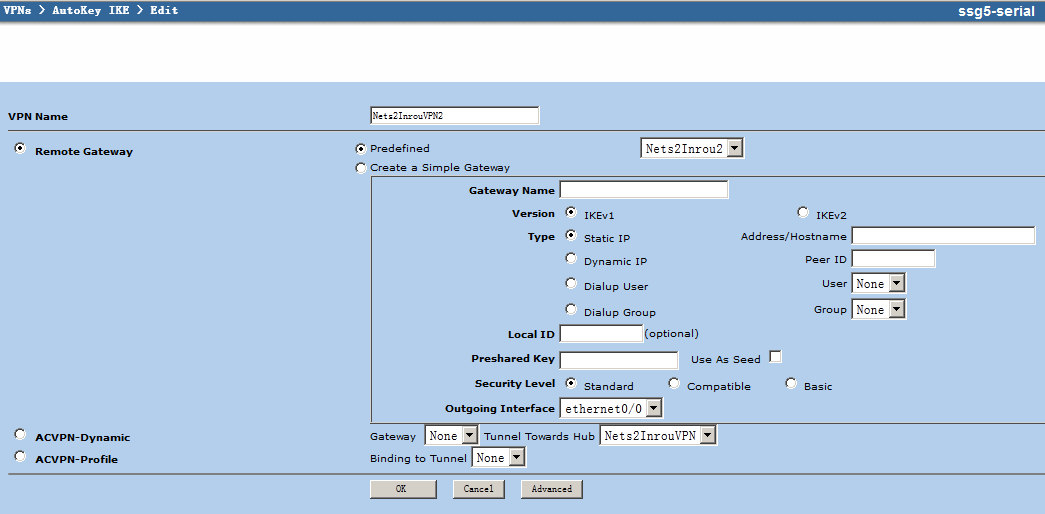The width and height of the screenshot is (1045, 514).
Task: Open the Tunnel Towards Hub dropdown
Action: tap(658, 436)
